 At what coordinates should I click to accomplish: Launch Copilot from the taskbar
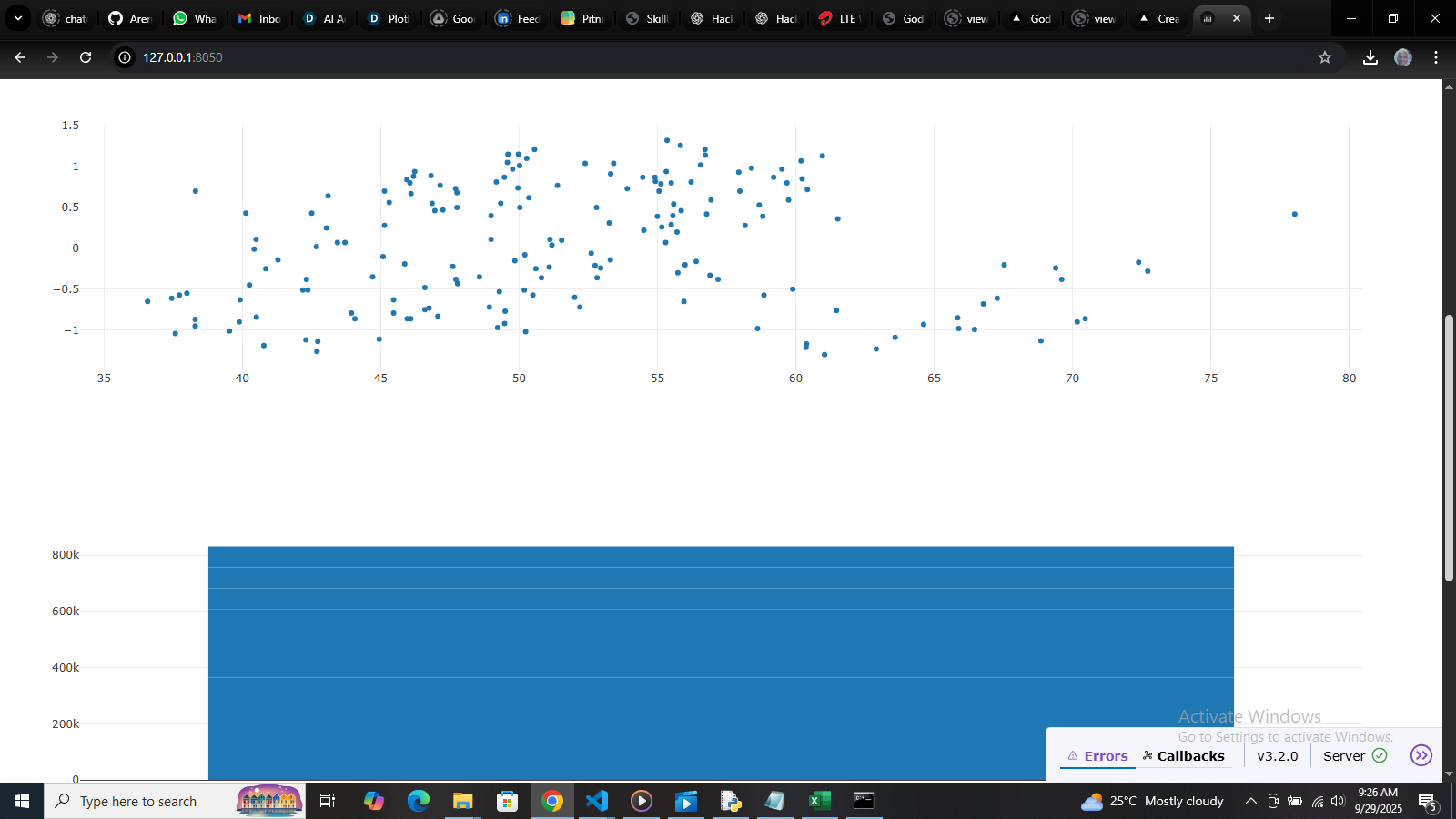(x=373, y=801)
